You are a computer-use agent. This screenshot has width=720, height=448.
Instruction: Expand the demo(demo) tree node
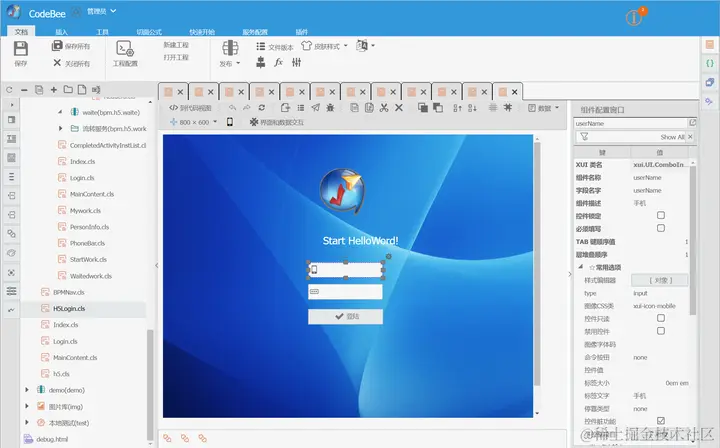click(x=27, y=390)
